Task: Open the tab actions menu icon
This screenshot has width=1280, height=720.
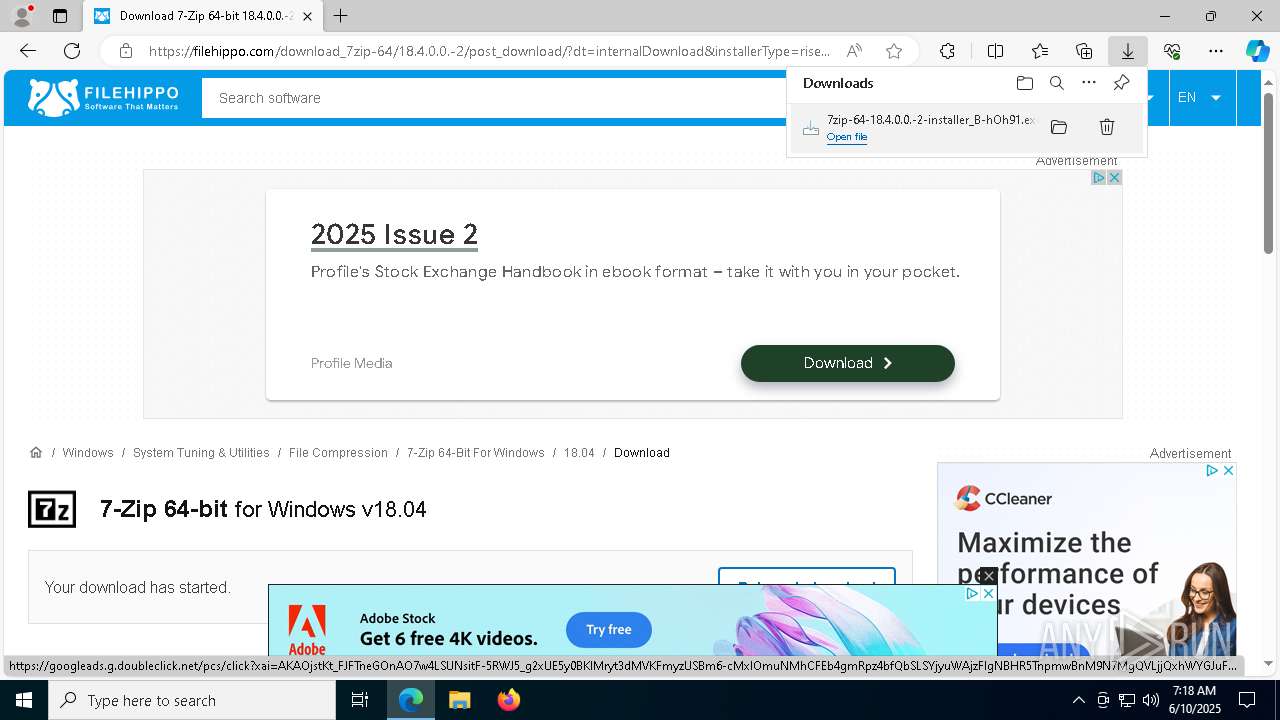Action: [x=60, y=16]
